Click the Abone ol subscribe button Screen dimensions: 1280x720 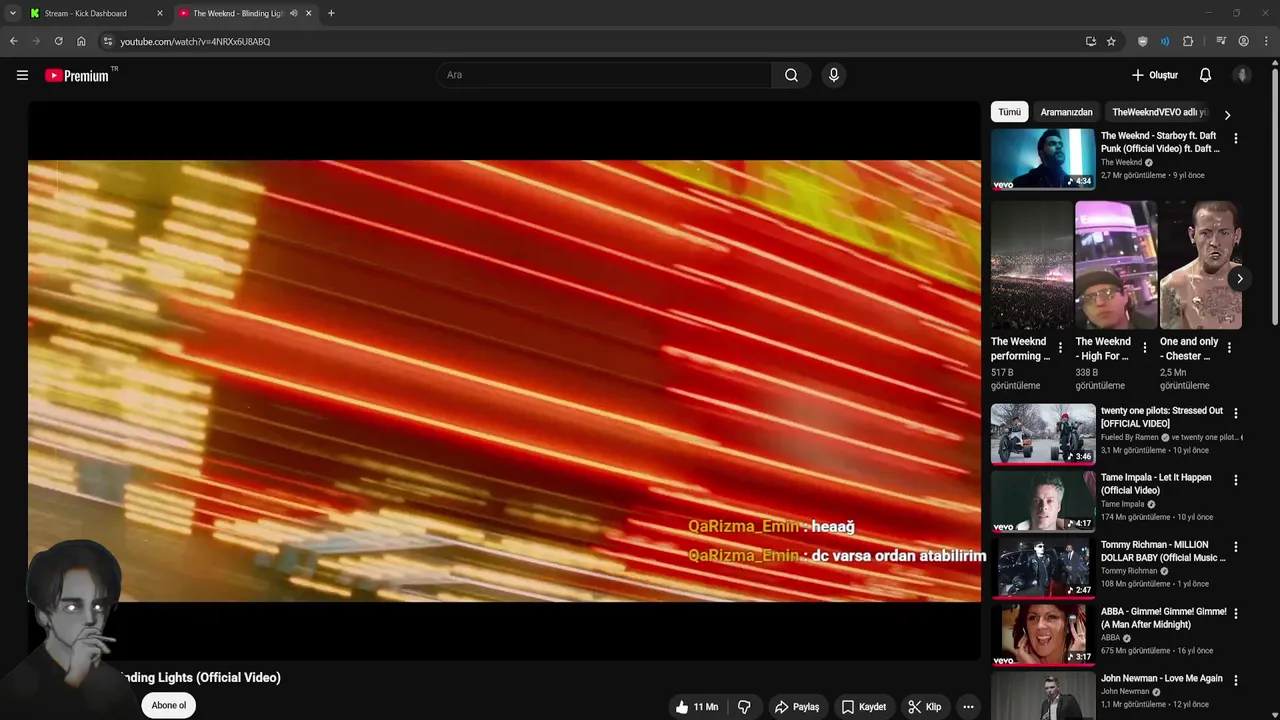point(168,705)
